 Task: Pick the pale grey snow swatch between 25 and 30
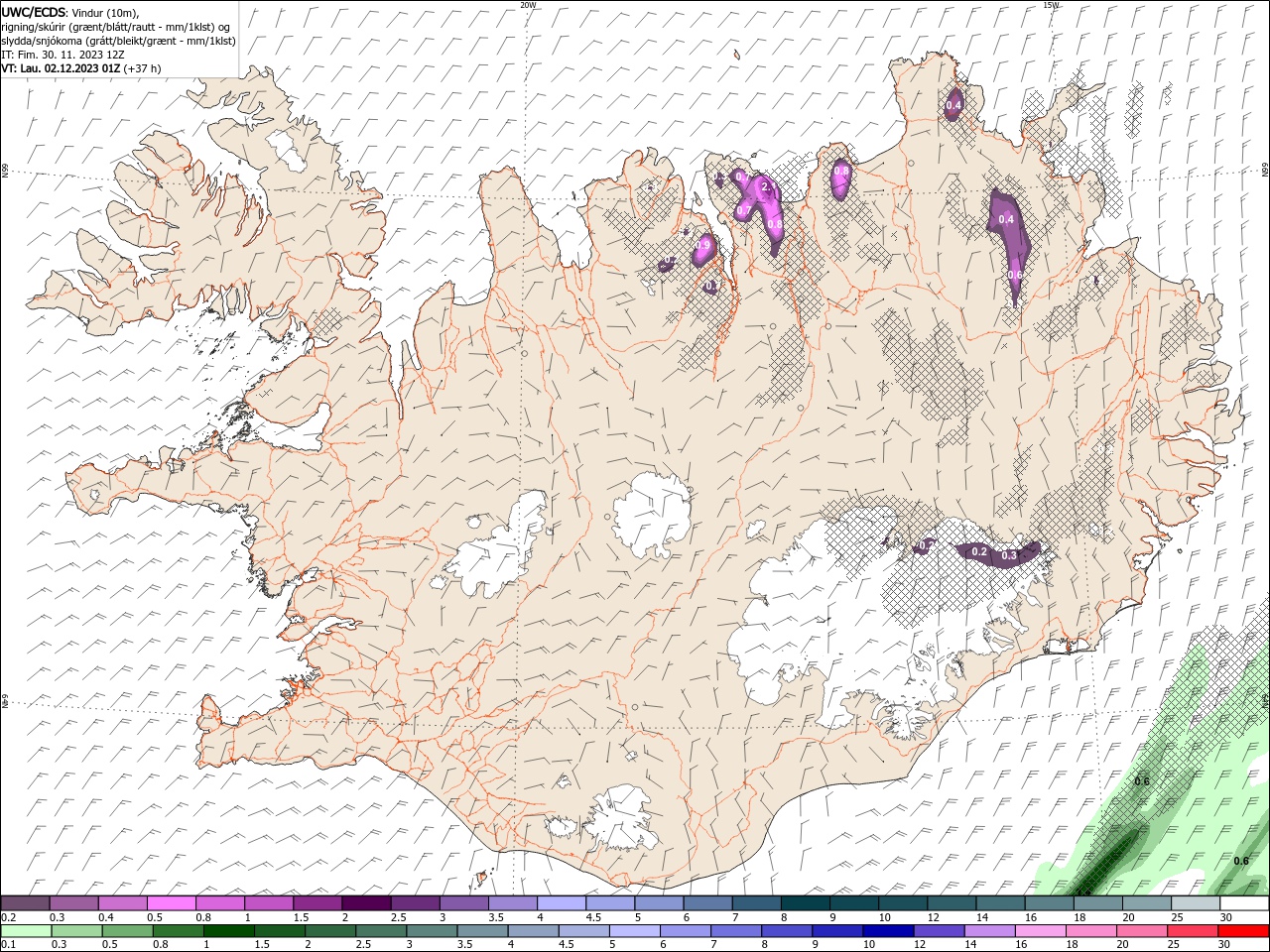1195,902
